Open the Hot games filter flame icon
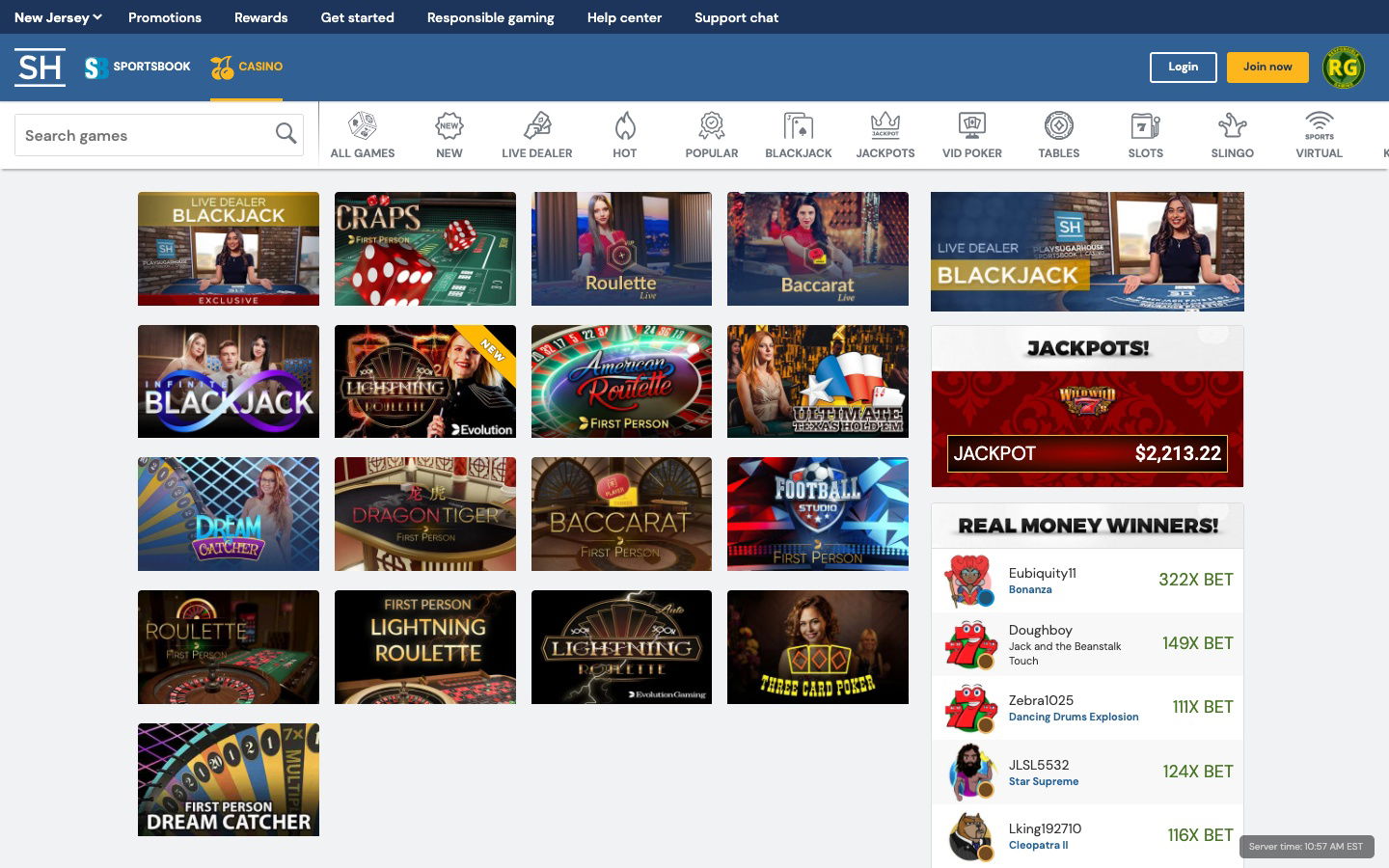 624,125
